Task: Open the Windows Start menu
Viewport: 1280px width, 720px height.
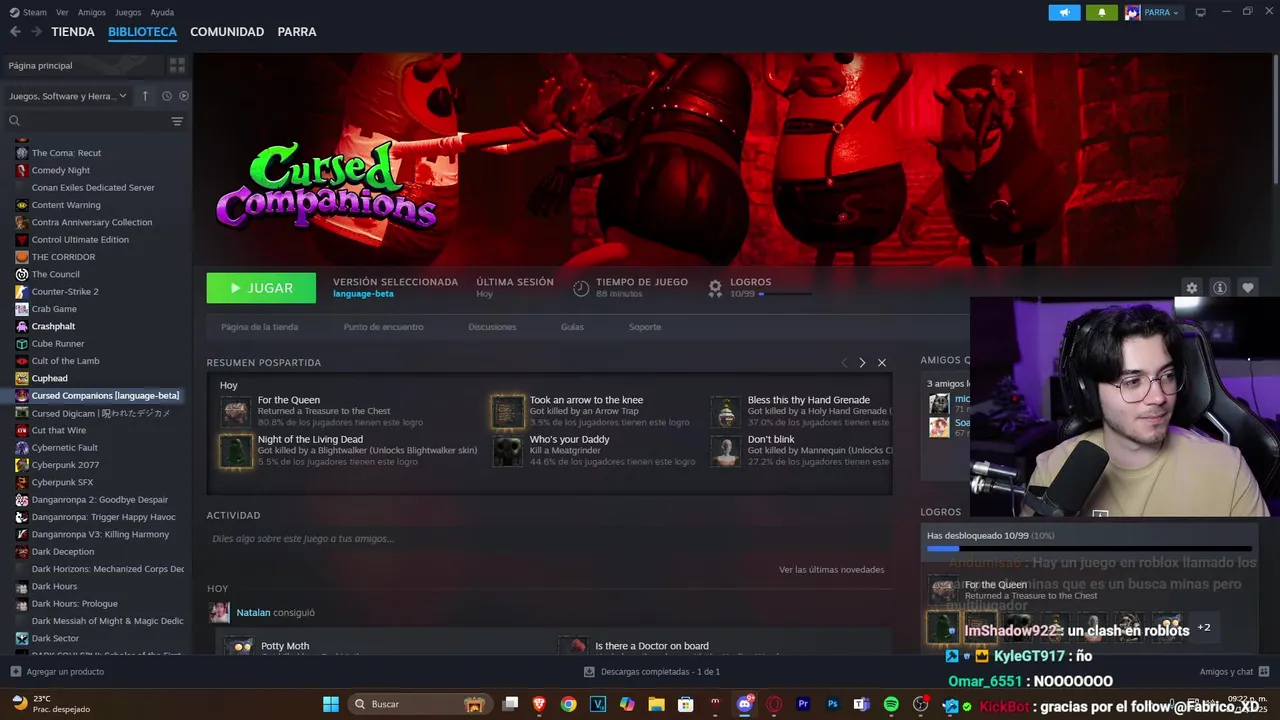Action: click(330, 704)
